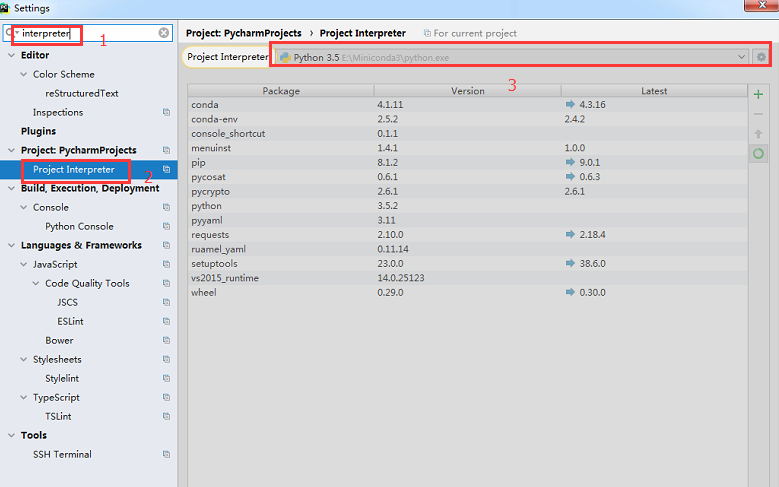Open the Plugins settings page

[38, 131]
